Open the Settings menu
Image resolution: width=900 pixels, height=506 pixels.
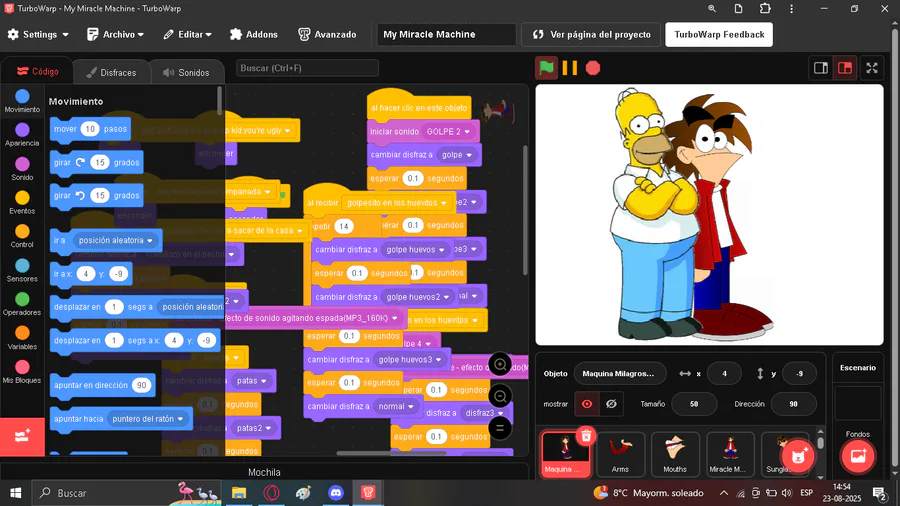[x=38, y=34]
